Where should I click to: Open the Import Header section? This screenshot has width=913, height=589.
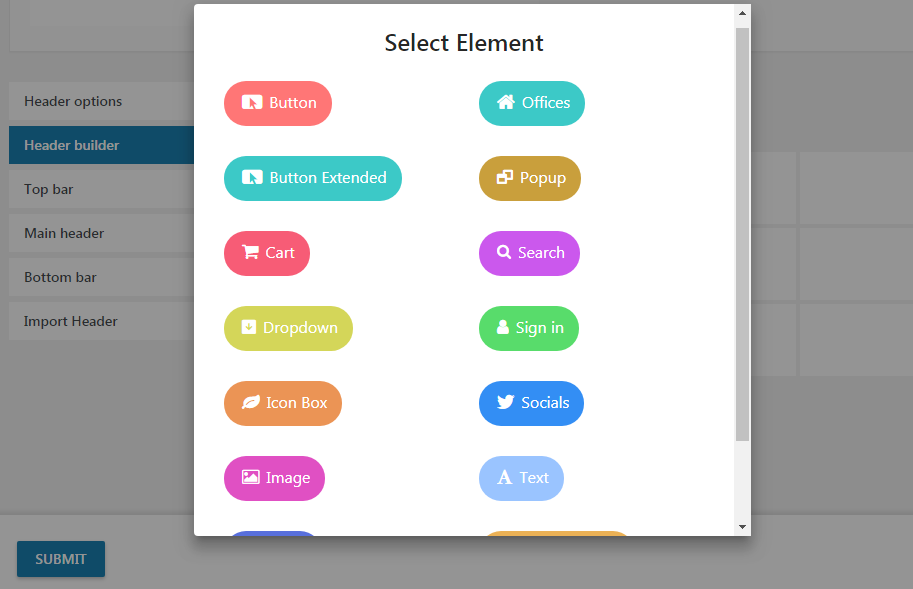[71, 321]
